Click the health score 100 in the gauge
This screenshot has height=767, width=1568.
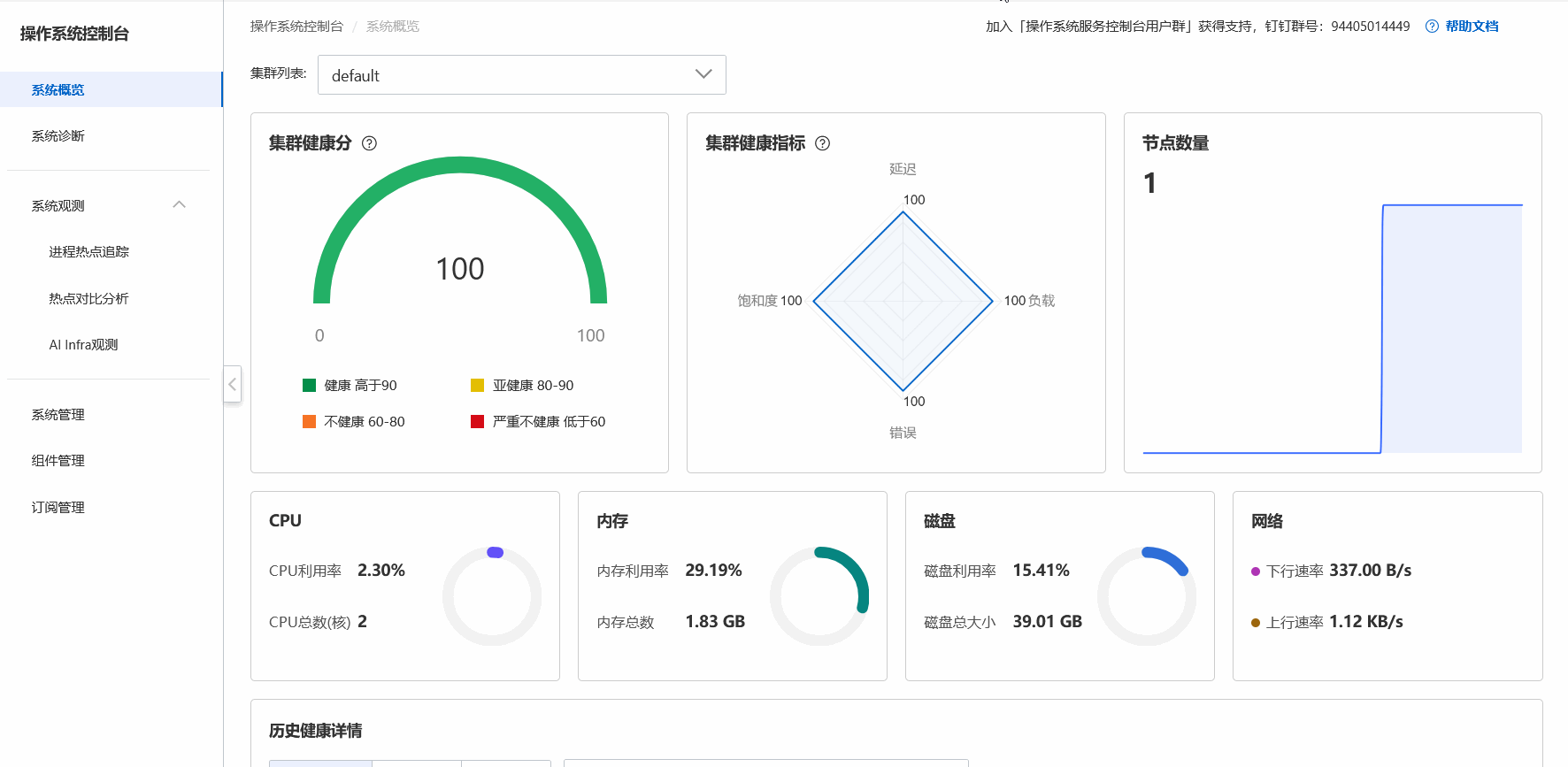click(x=460, y=269)
